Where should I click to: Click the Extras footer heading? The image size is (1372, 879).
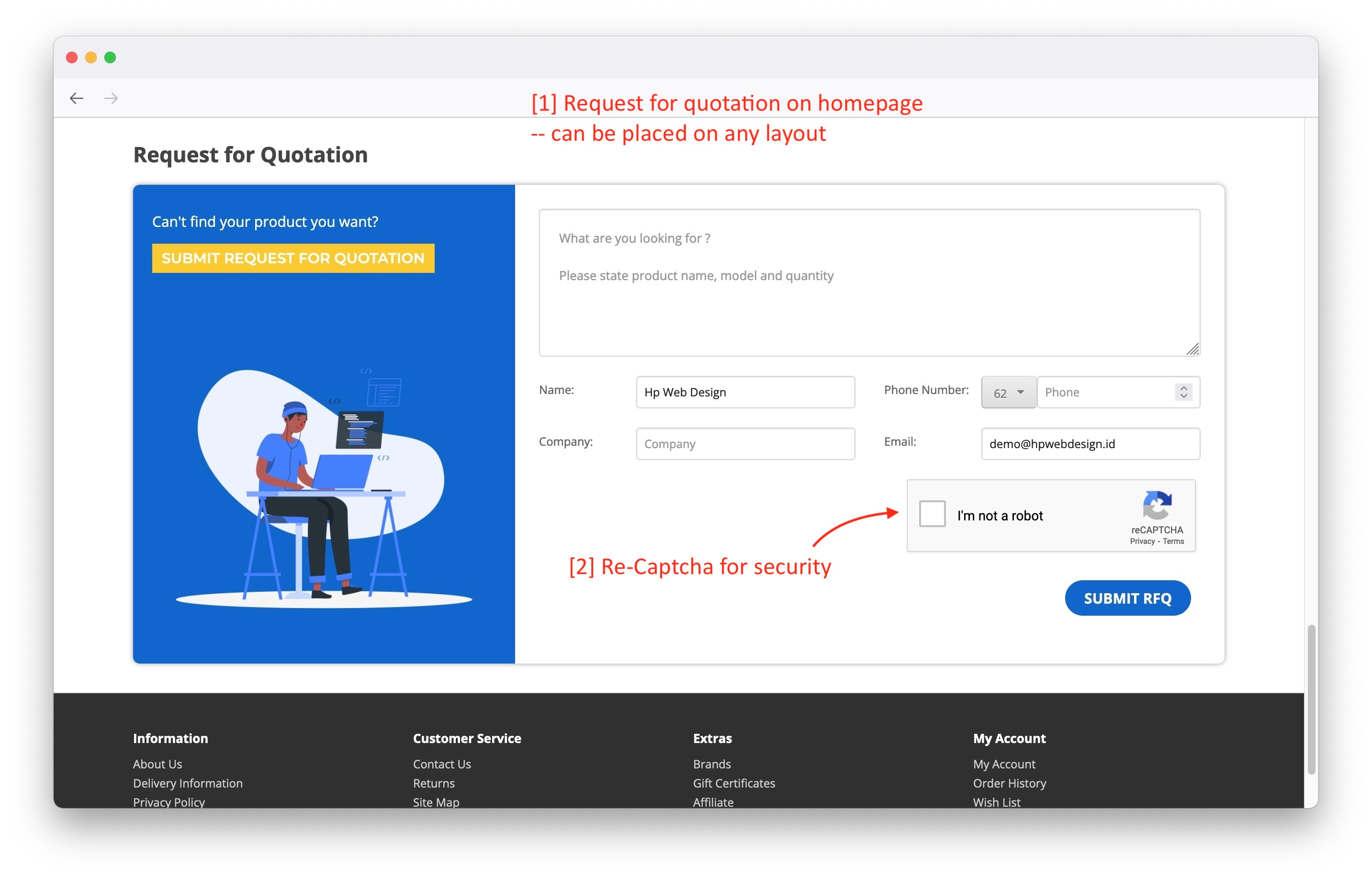point(712,739)
